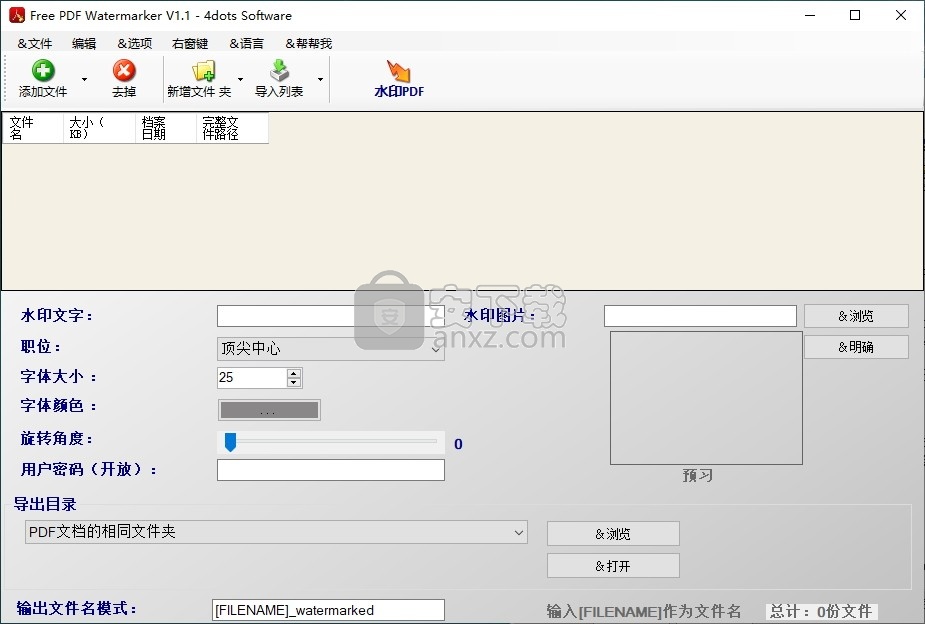Click the 大小(KB) column header
The width and height of the screenshot is (925, 624).
click(99, 128)
